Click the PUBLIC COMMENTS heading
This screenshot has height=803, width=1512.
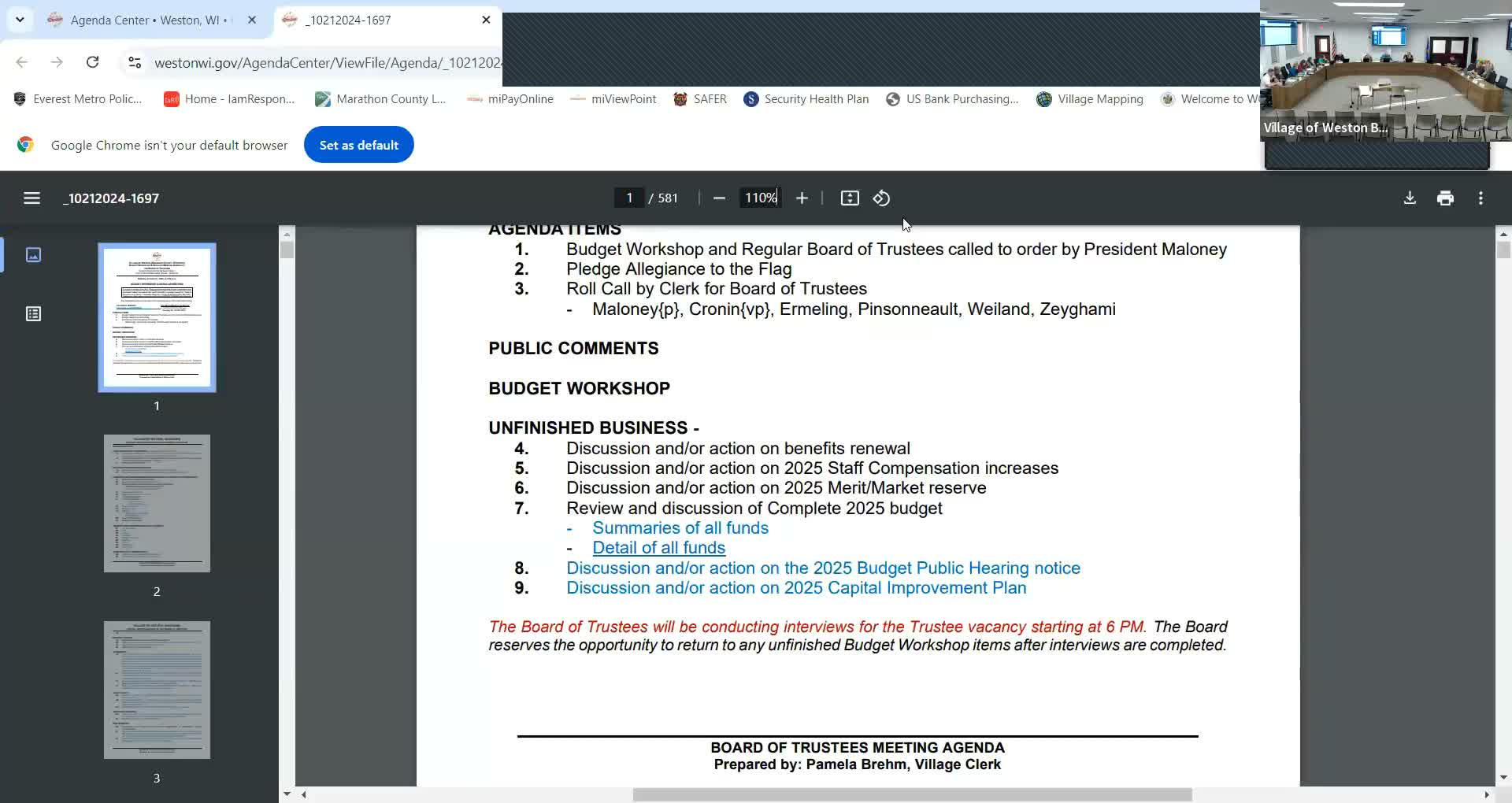(x=573, y=349)
